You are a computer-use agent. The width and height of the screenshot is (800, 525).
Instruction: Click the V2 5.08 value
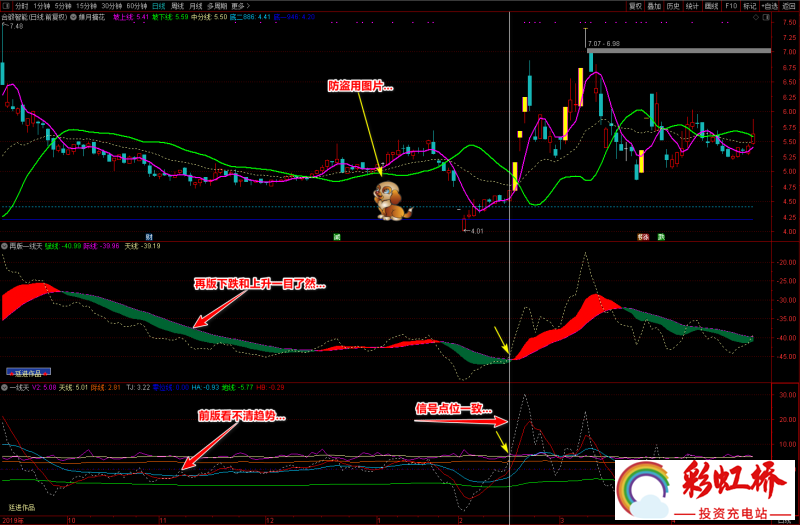pos(44,388)
